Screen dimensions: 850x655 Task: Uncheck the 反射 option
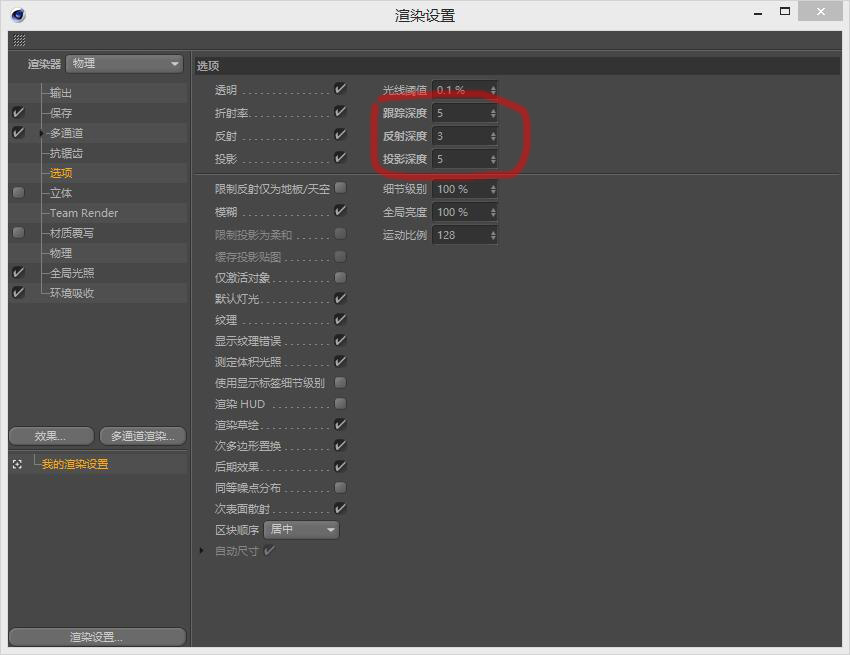click(x=340, y=134)
